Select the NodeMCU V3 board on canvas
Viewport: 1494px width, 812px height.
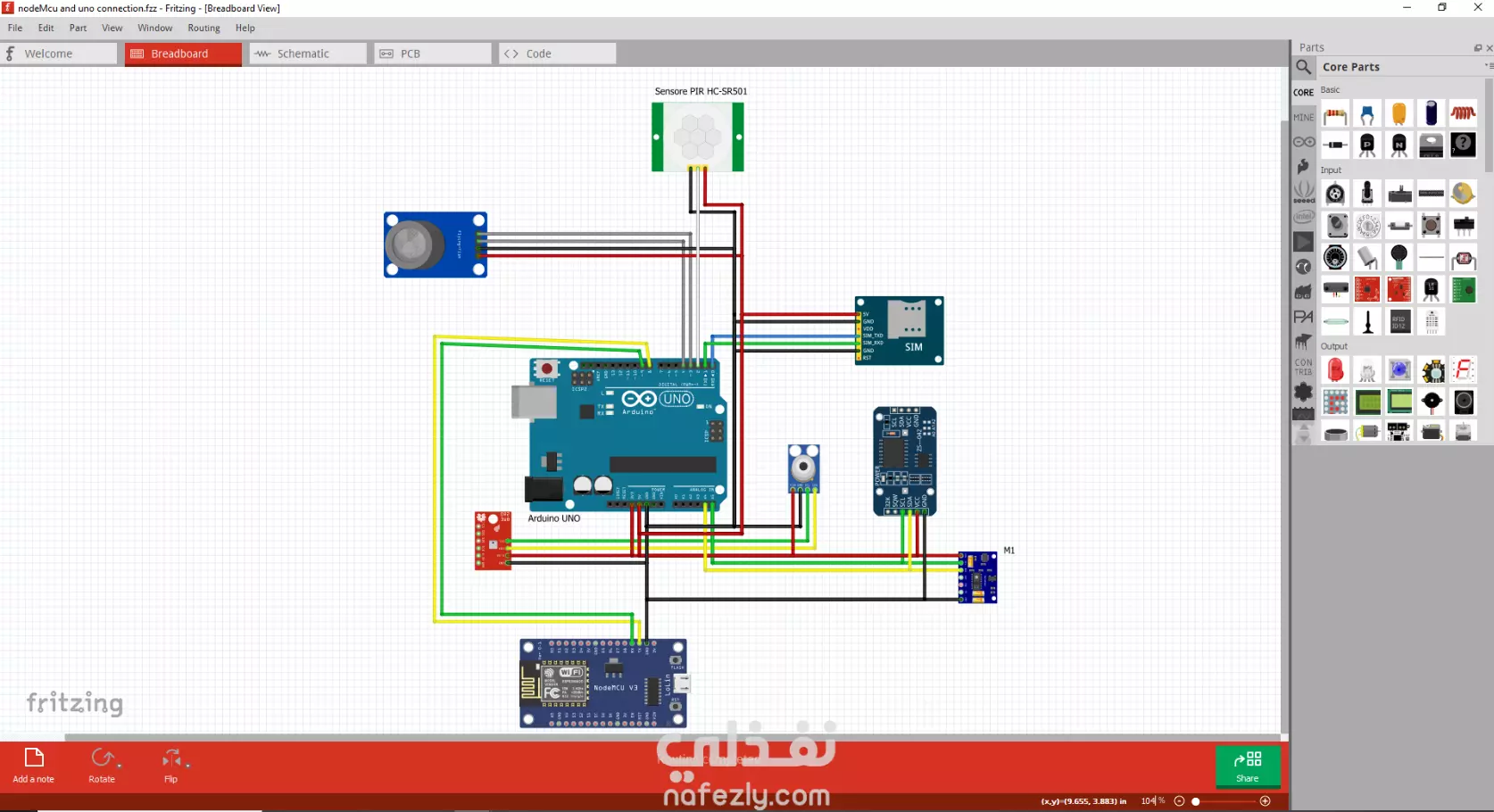pos(604,684)
